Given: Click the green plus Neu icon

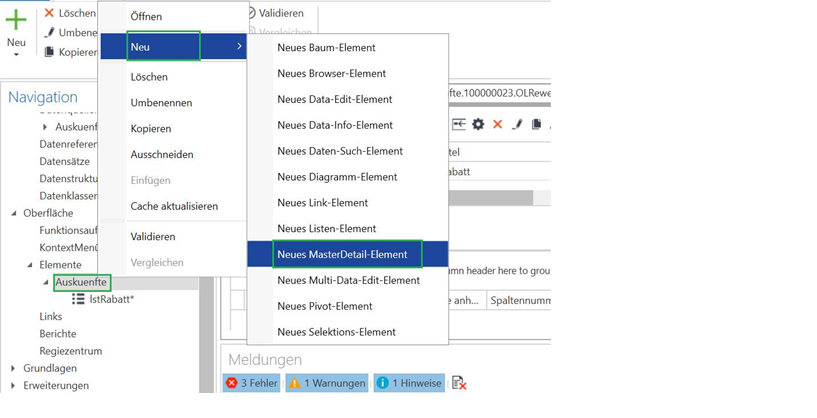Looking at the screenshot, I should pos(16,21).
